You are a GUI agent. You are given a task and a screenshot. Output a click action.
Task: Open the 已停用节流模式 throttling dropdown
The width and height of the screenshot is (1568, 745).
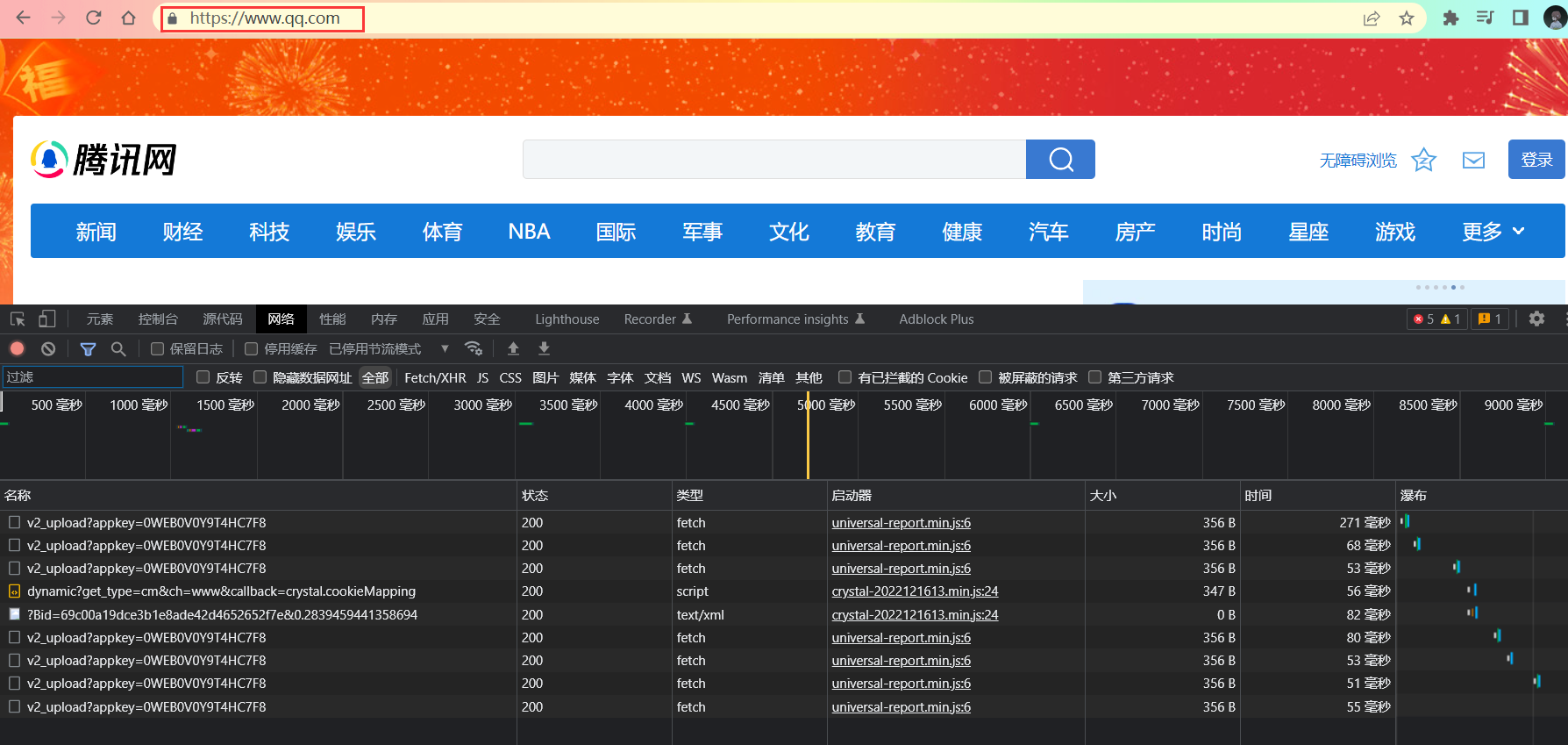tap(388, 348)
